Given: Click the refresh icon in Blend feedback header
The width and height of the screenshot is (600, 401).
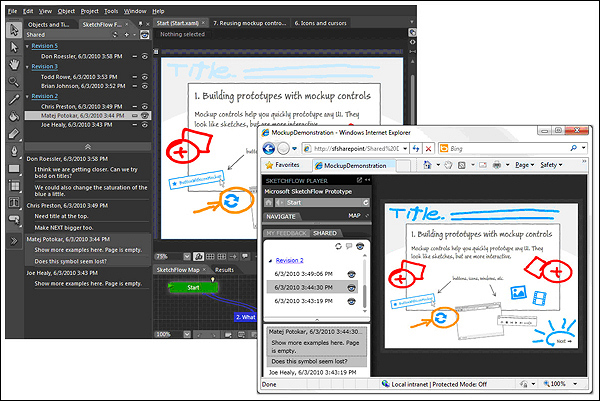Looking at the screenshot, I should tap(115, 35).
